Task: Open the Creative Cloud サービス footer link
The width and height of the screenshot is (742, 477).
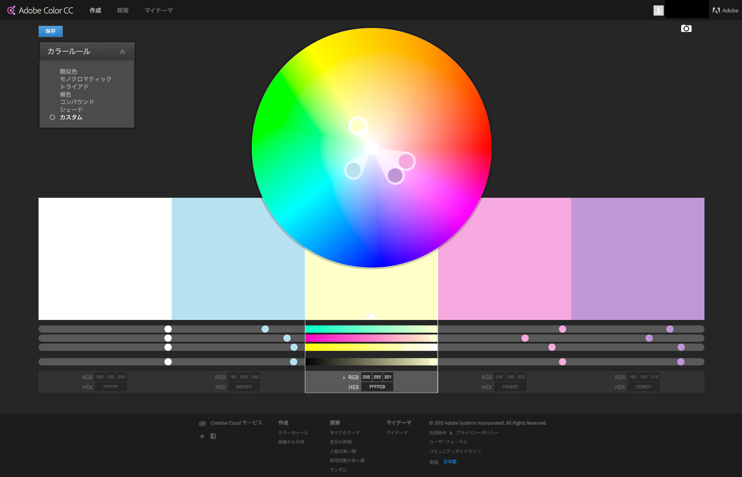Action: pyautogui.click(x=236, y=423)
